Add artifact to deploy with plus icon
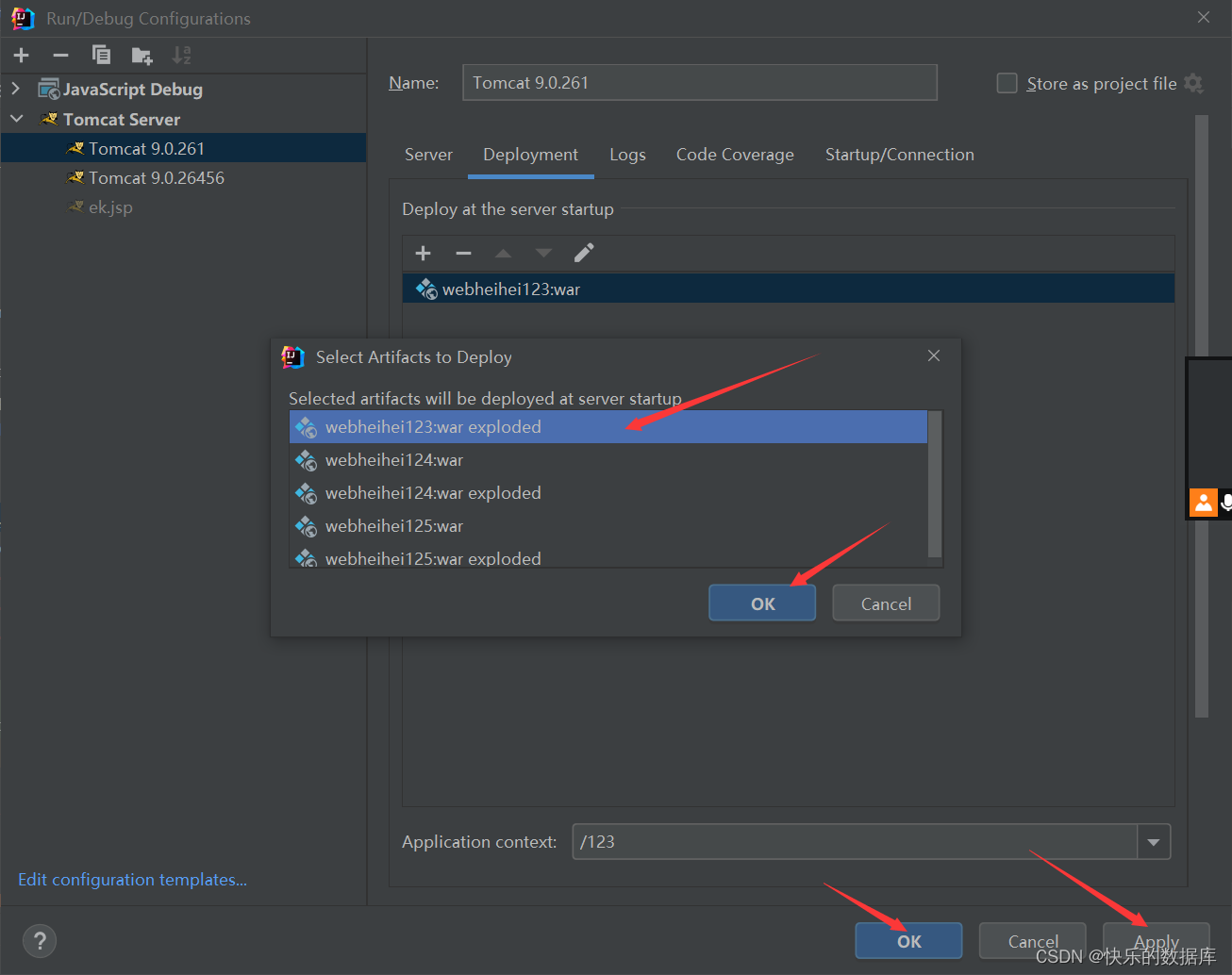This screenshot has width=1232, height=975. tap(423, 253)
